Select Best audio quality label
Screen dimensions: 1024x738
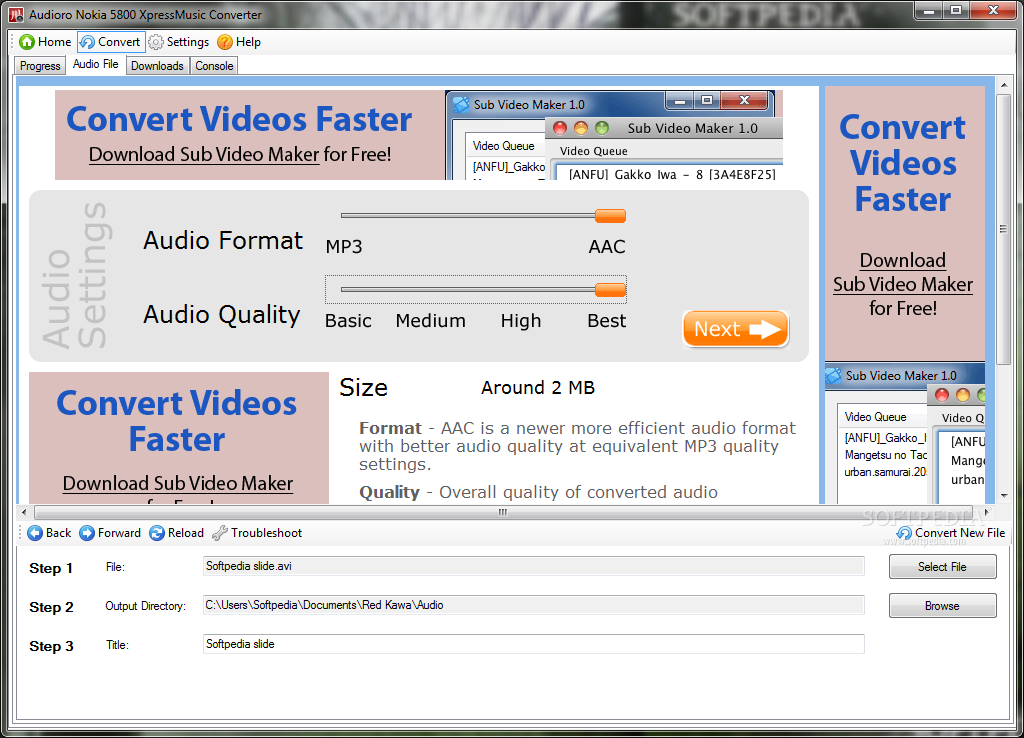click(x=607, y=321)
